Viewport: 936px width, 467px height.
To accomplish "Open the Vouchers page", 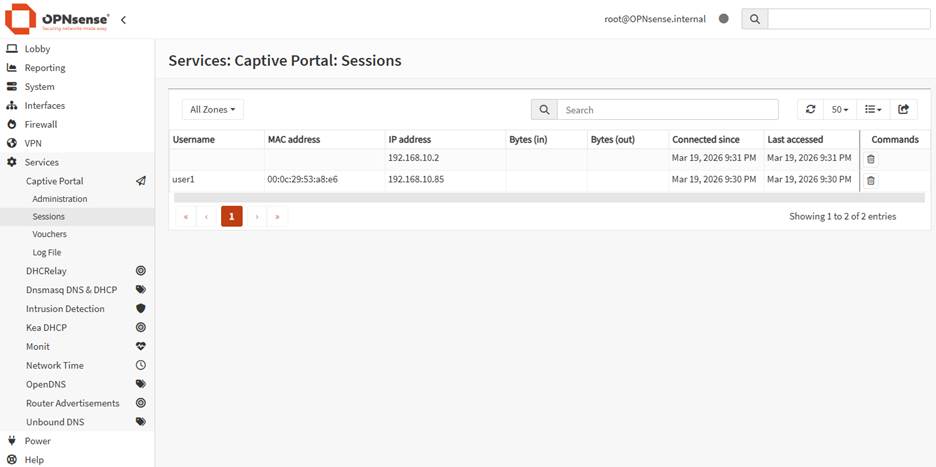I will coord(49,234).
